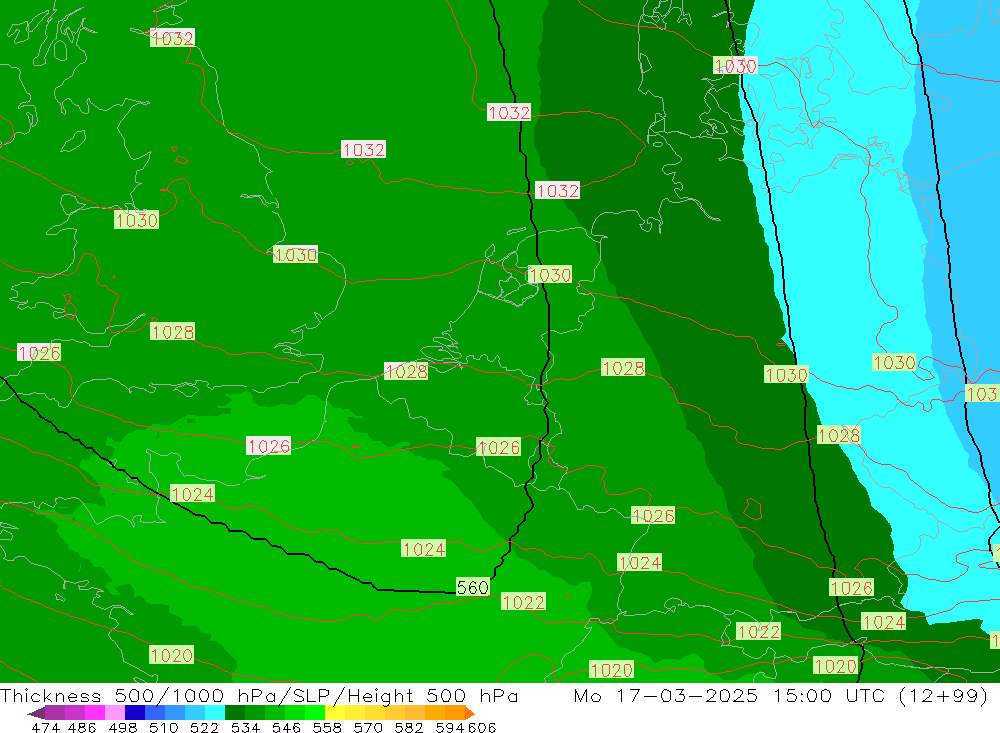The height and width of the screenshot is (733, 1000).
Task: Click legend value 594
Action: coord(448,727)
